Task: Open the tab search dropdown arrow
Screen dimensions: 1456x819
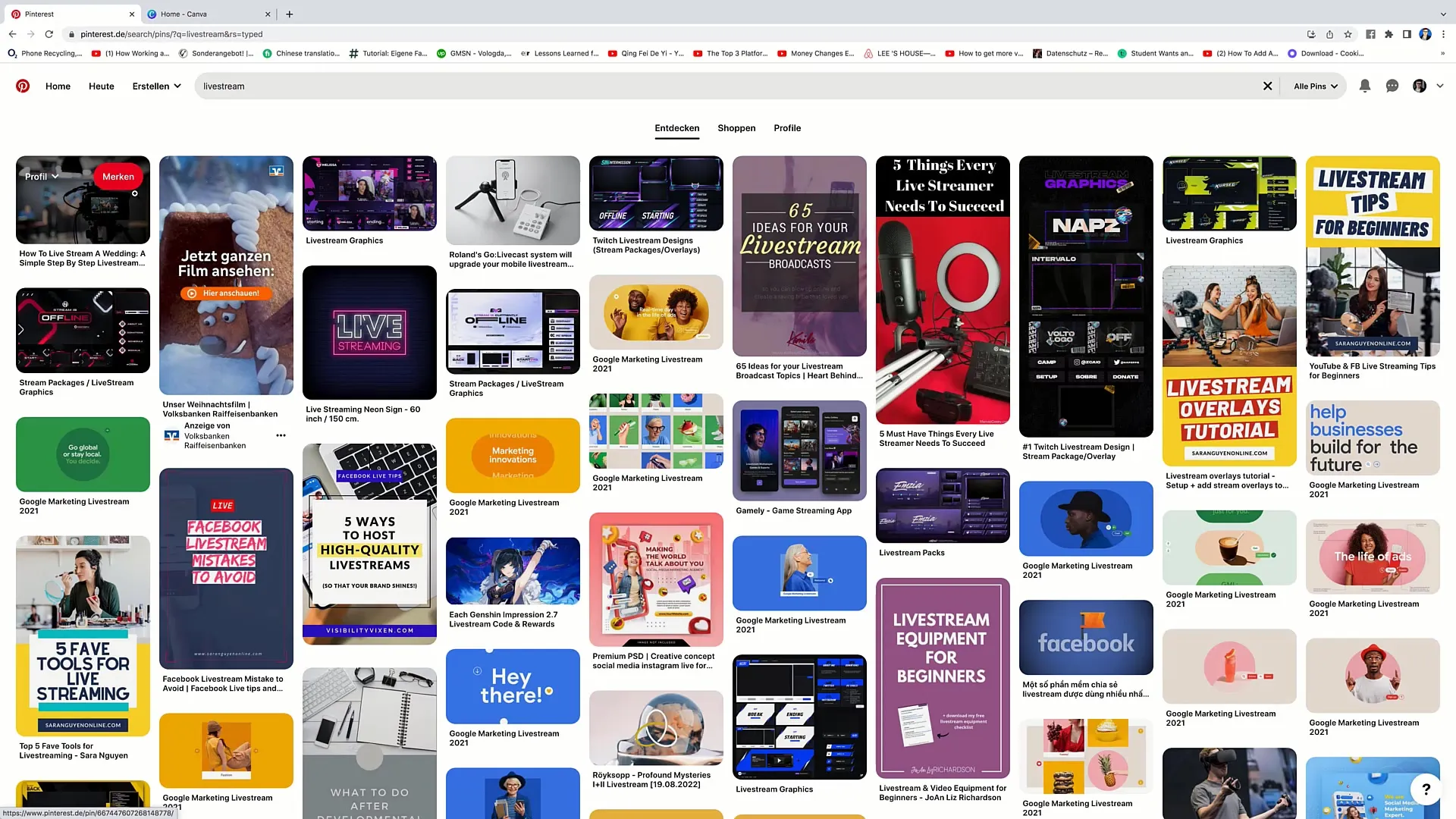Action: [x=1442, y=14]
